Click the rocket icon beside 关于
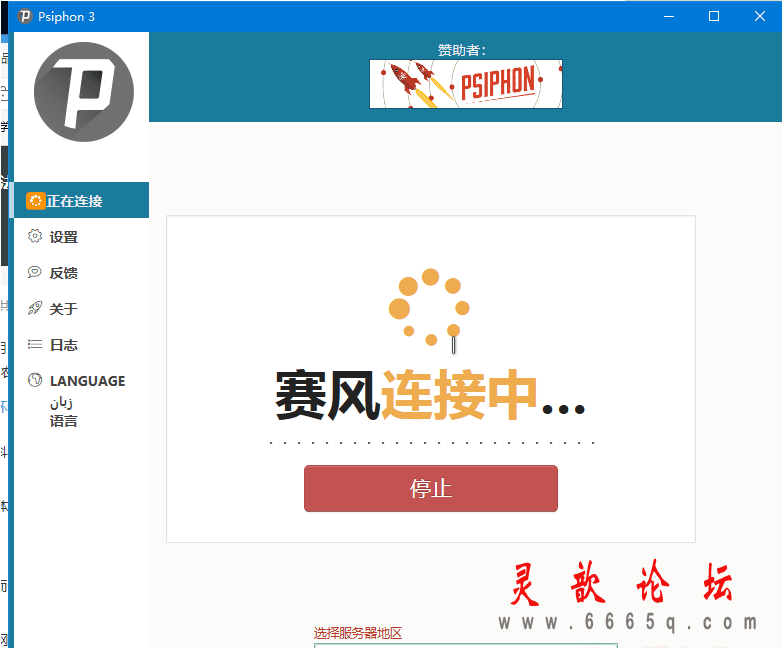The width and height of the screenshot is (782, 648). pos(35,308)
